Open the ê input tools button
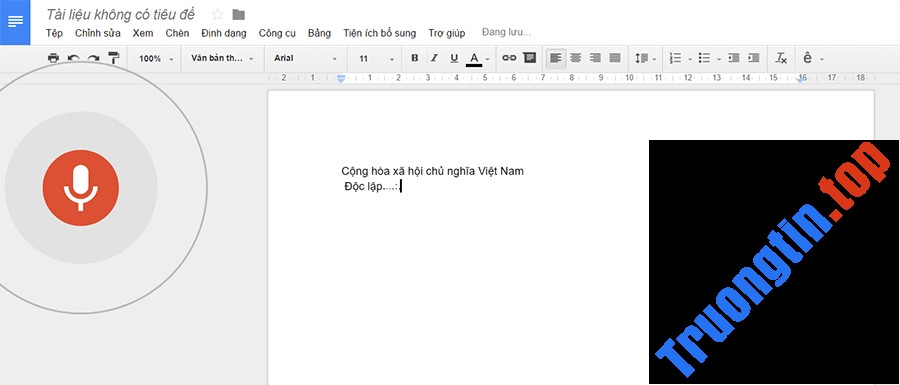900x385 pixels. [808, 58]
